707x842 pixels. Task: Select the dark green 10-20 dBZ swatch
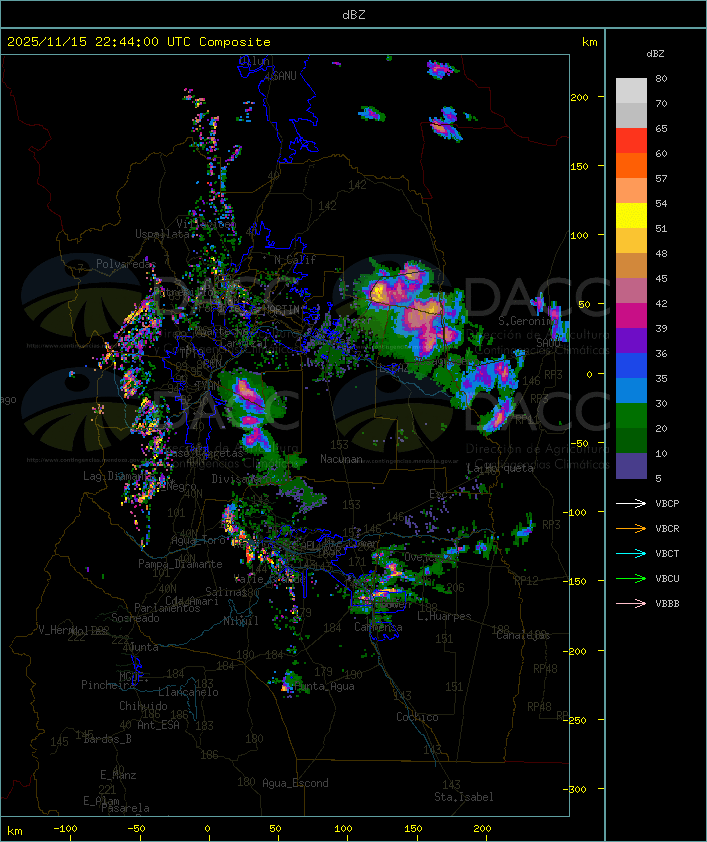(x=631, y=440)
